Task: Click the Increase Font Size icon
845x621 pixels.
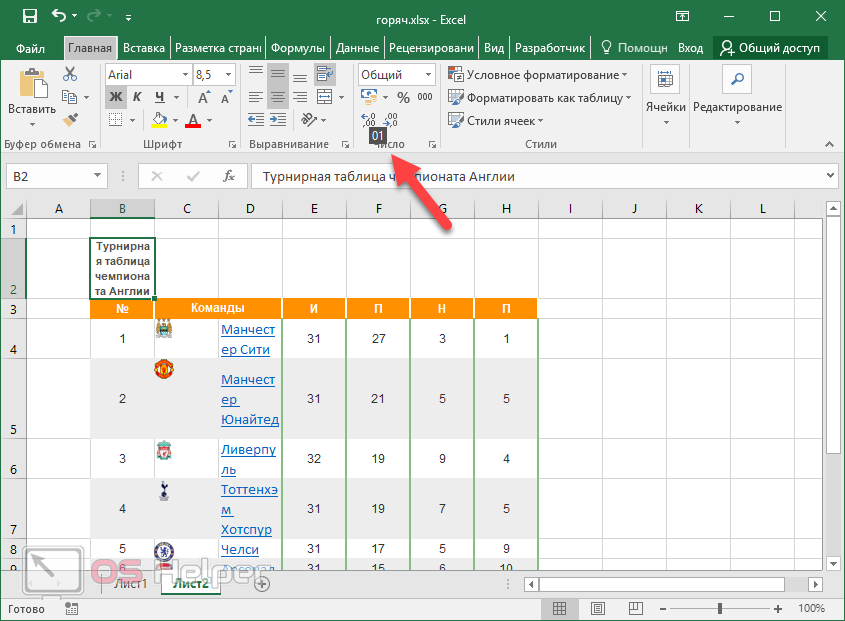Action: click(x=202, y=97)
